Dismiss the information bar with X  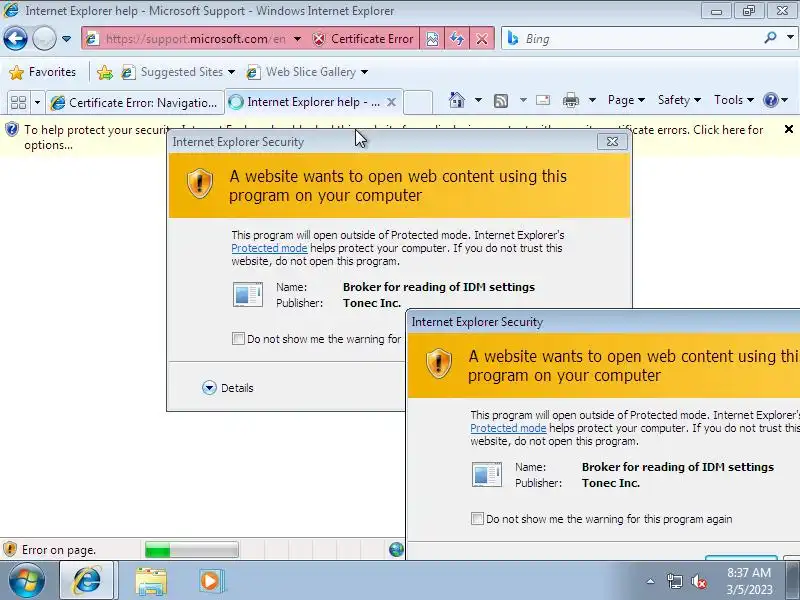[x=789, y=130]
